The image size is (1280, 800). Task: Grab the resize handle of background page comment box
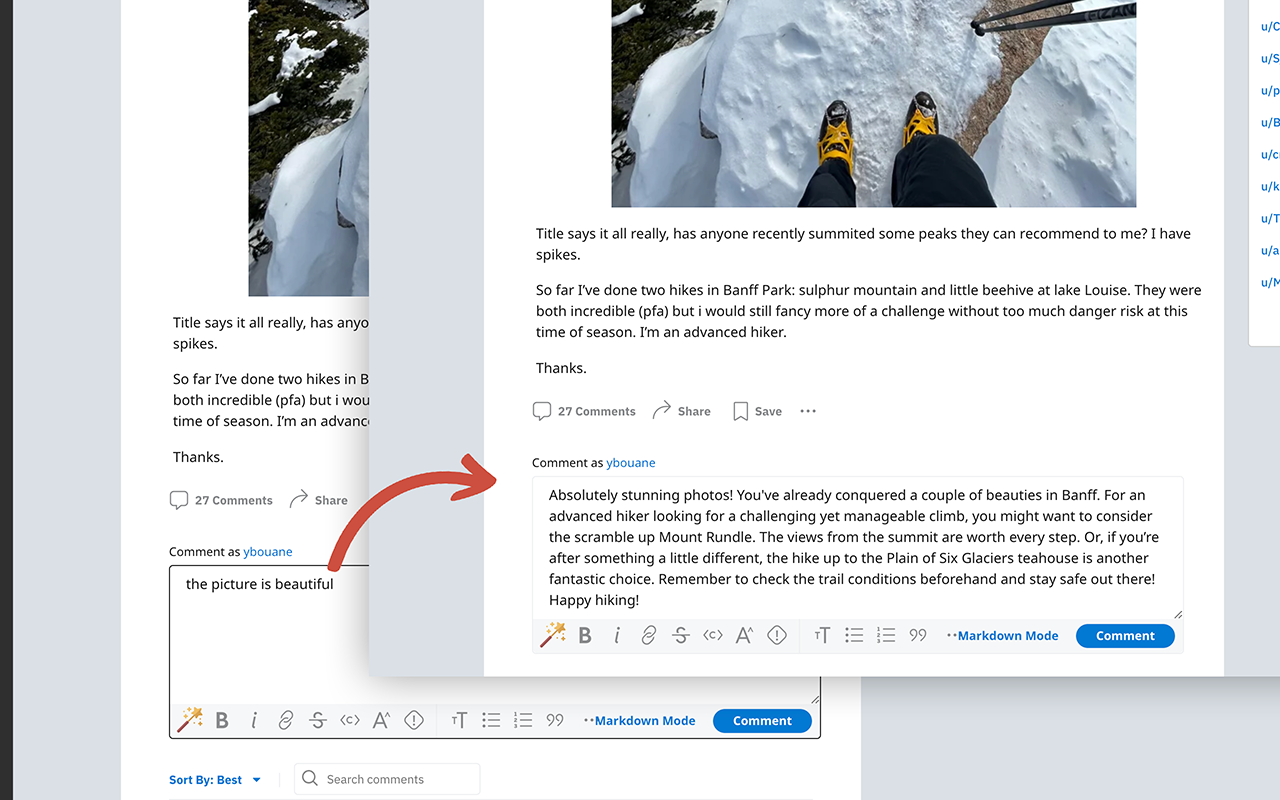(814, 699)
